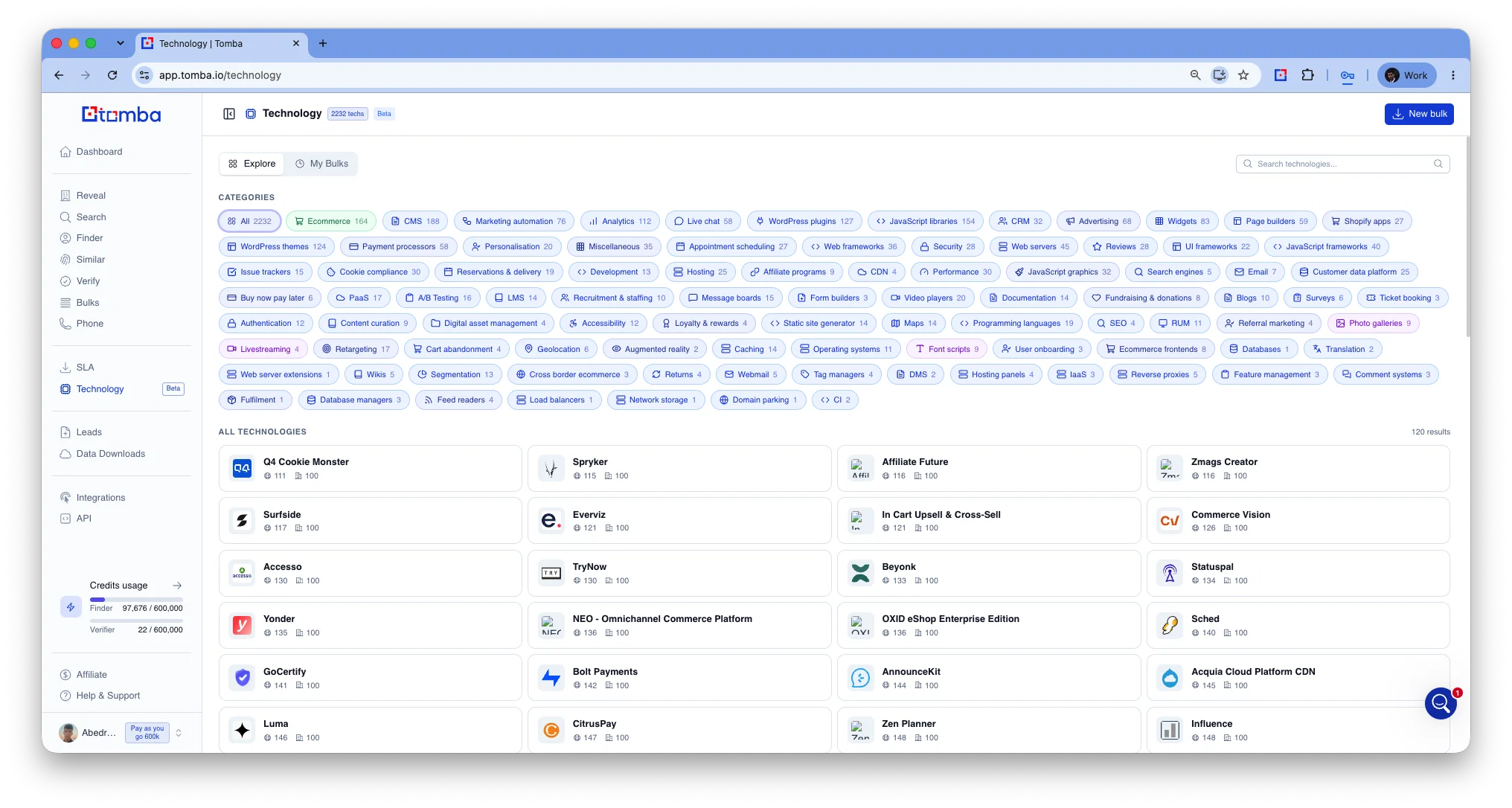Open the Spryker technology card

click(679, 468)
